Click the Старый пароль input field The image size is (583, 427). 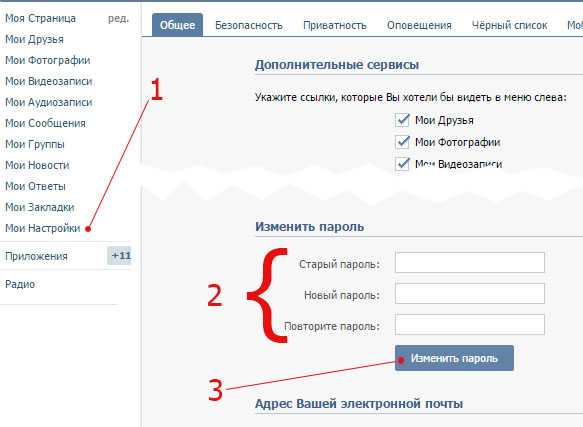(470, 263)
